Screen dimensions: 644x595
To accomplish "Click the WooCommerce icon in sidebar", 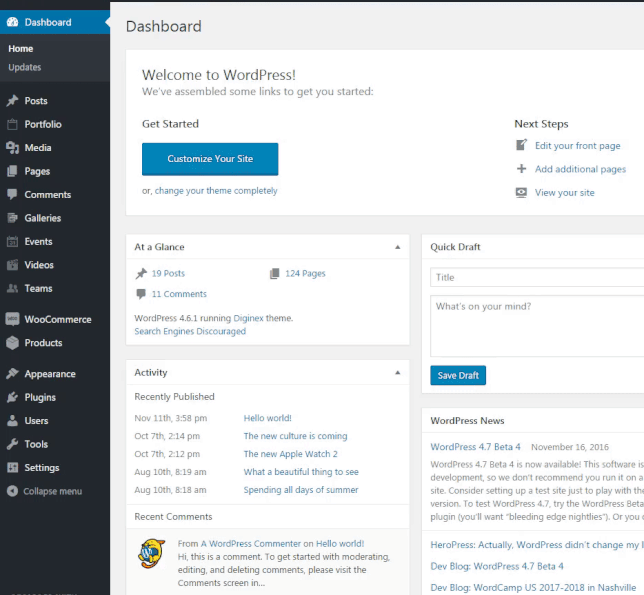I will (12, 319).
